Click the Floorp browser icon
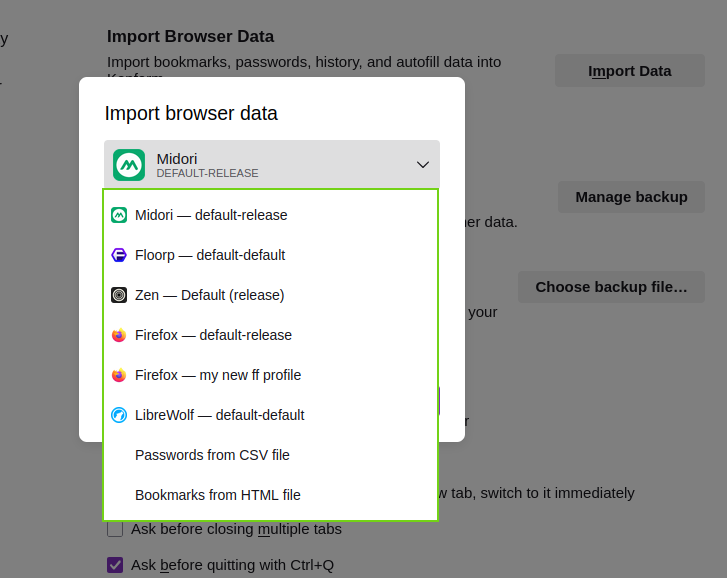Viewport: 727px width, 578px height. coord(119,255)
